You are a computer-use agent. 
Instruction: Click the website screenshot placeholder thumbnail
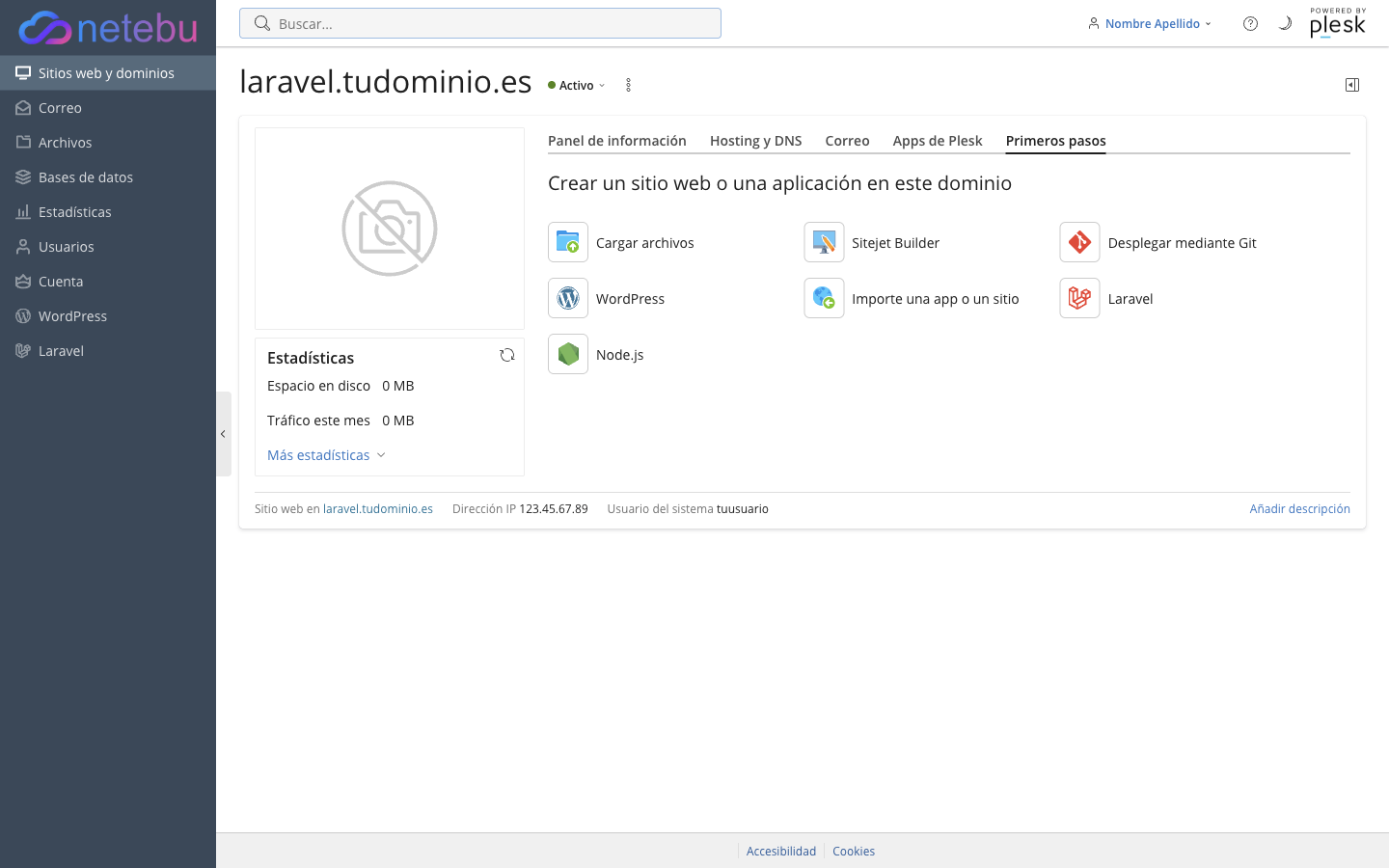390,229
